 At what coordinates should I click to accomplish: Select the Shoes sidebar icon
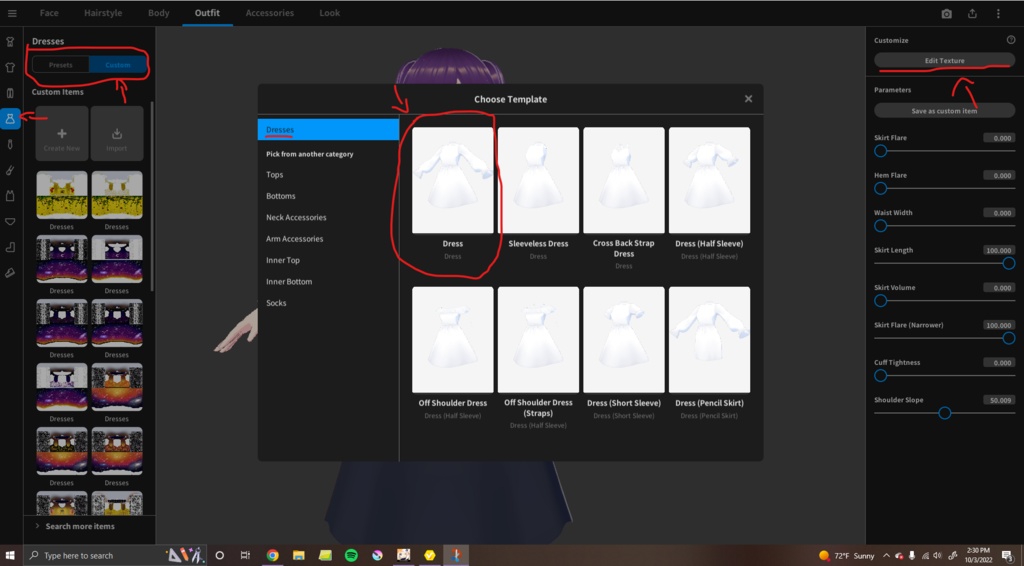(10, 273)
